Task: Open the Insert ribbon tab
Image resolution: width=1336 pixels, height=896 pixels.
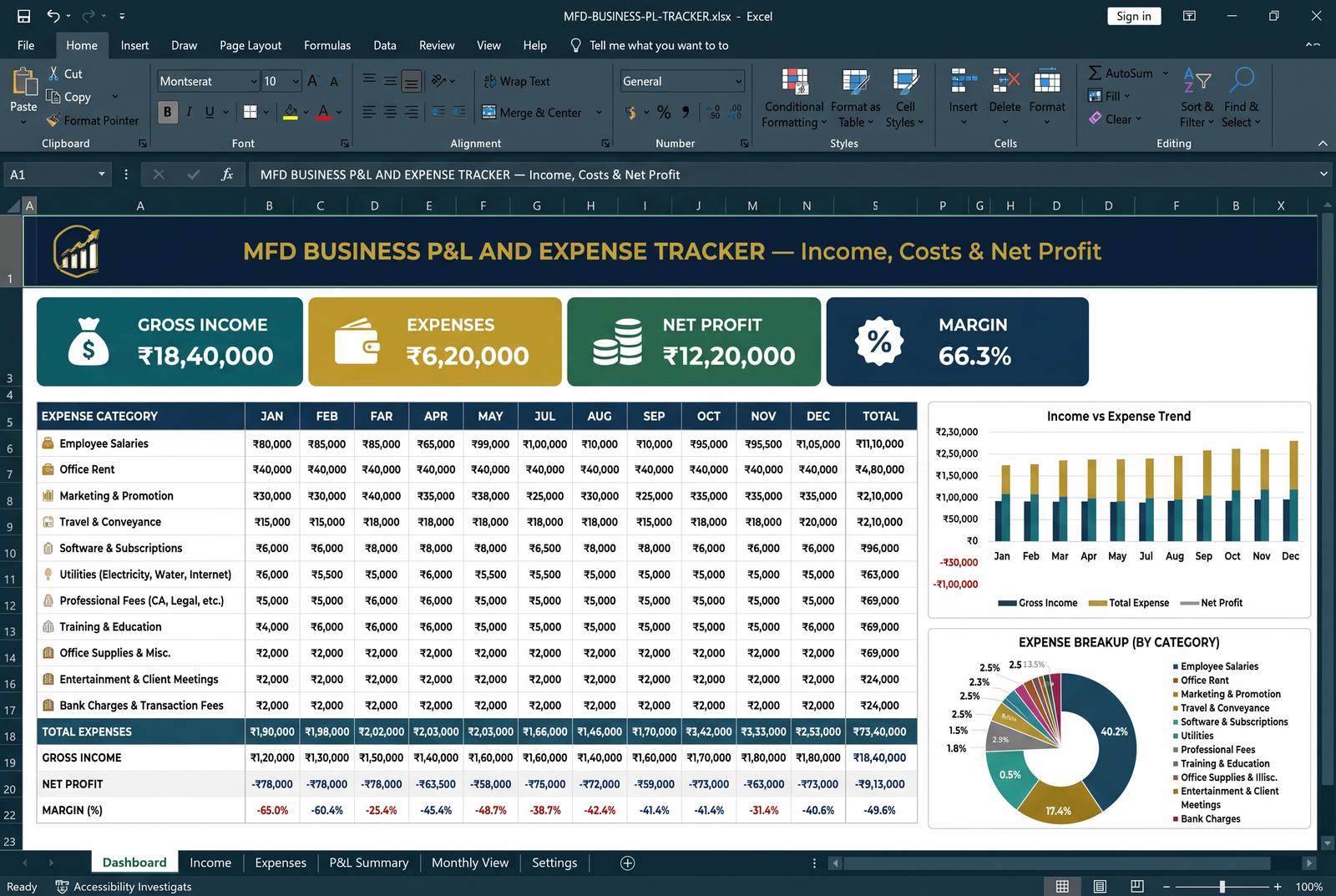Action: pyautogui.click(x=134, y=45)
